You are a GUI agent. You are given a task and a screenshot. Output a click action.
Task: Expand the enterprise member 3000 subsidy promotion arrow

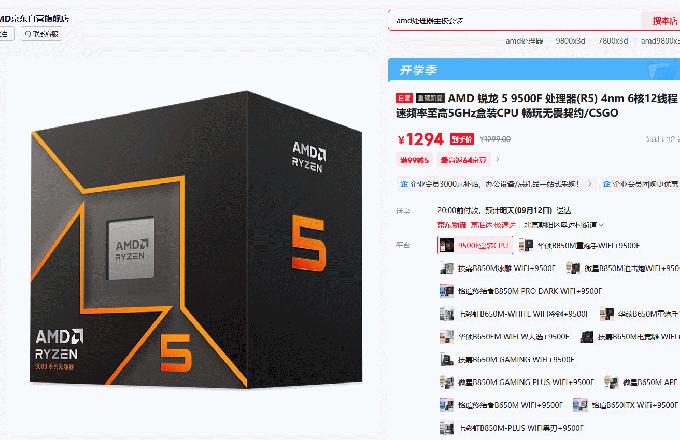(589, 184)
